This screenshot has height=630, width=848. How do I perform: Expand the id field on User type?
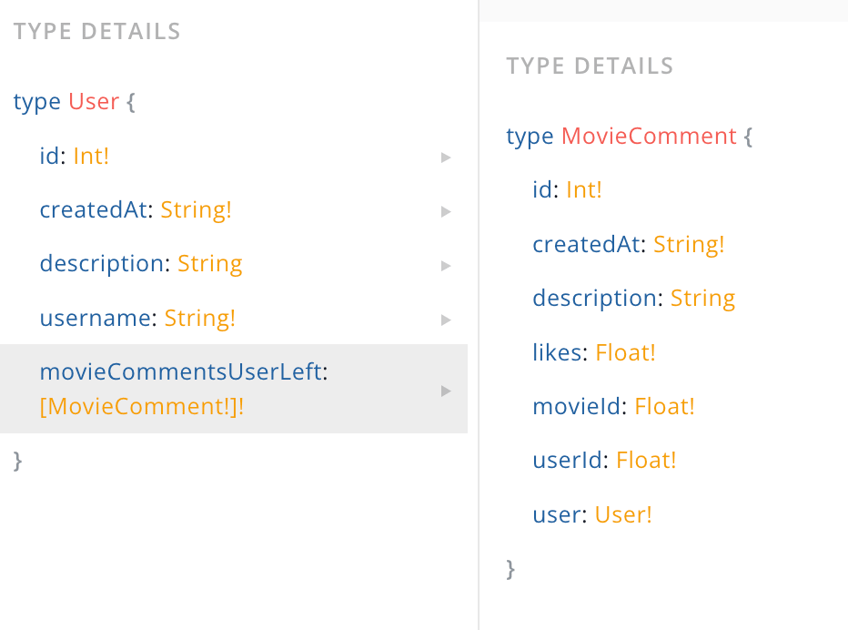point(446,157)
